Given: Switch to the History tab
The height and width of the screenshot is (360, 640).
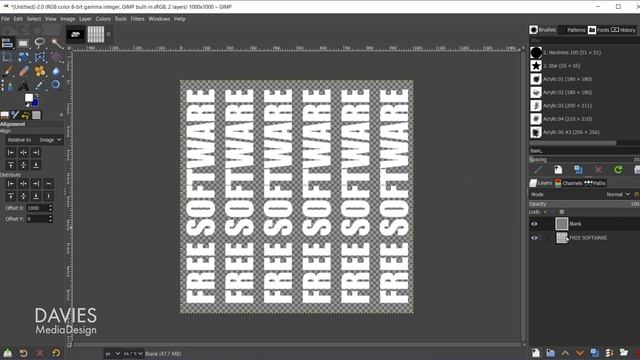Looking at the screenshot, I should (624, 30).
